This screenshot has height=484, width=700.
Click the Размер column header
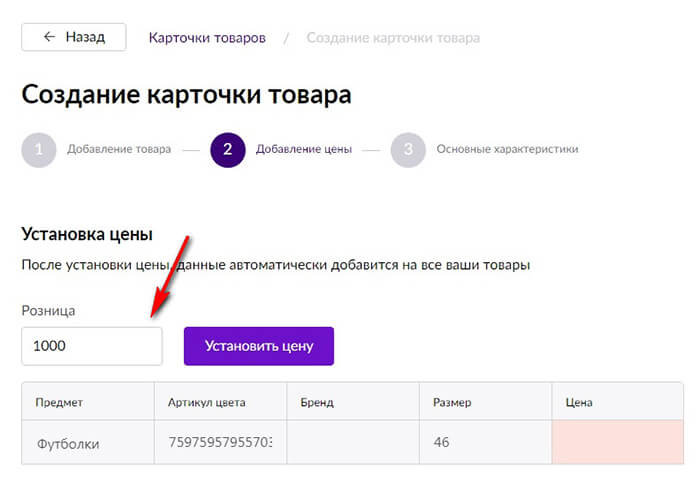452,403
